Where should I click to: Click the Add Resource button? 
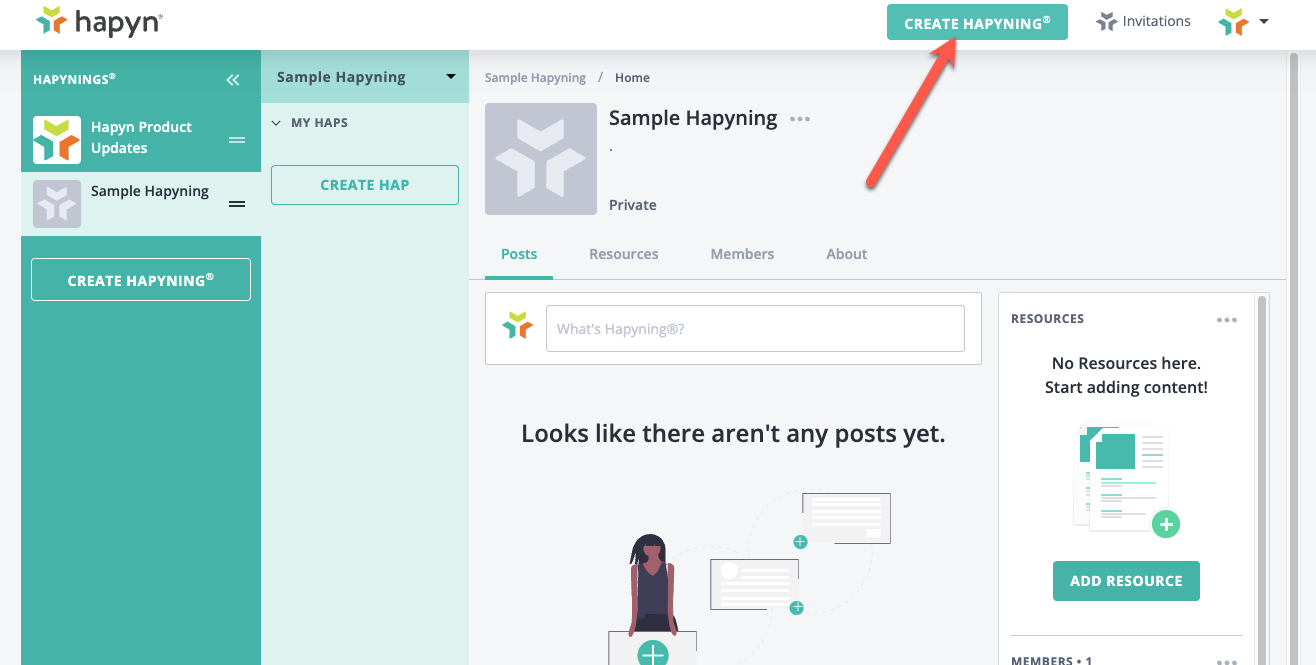pyautogui.click(x=1126, y=581)
